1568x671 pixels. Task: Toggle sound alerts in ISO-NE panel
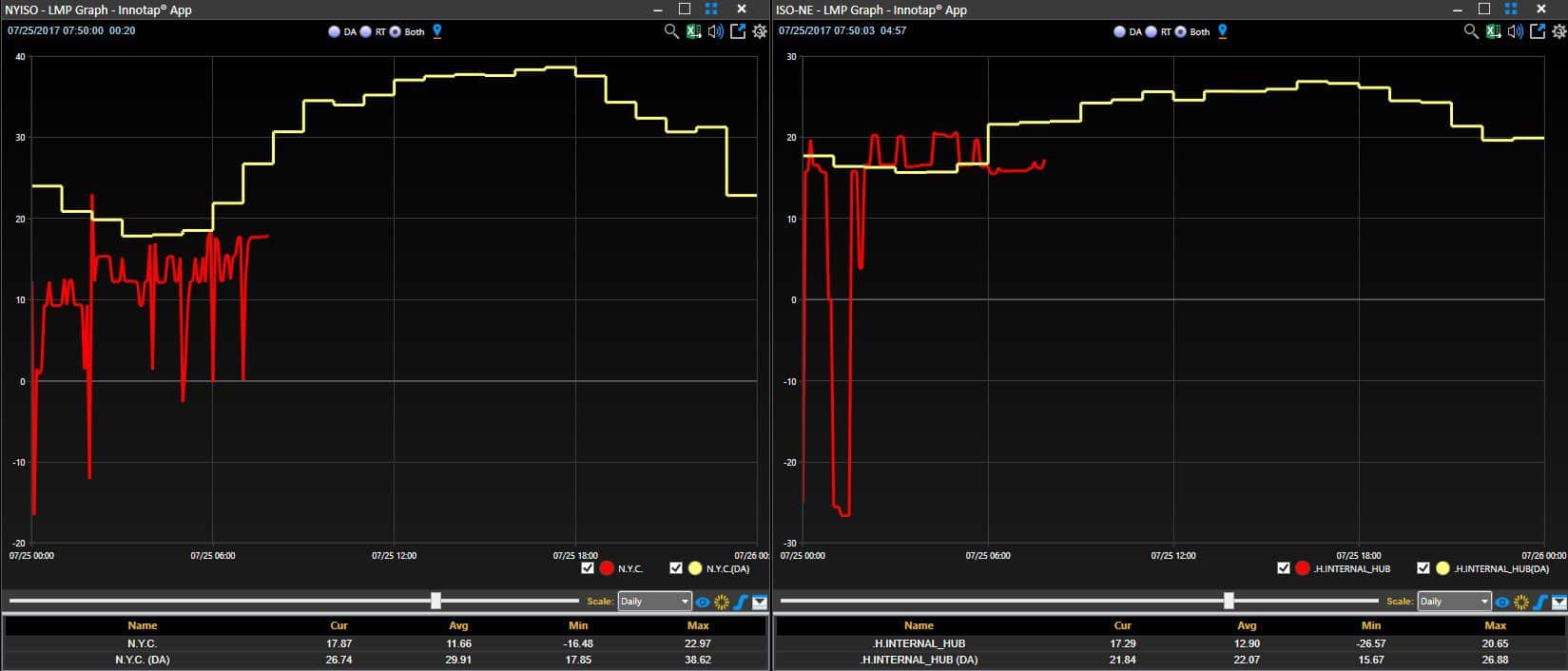(1516, 31)
